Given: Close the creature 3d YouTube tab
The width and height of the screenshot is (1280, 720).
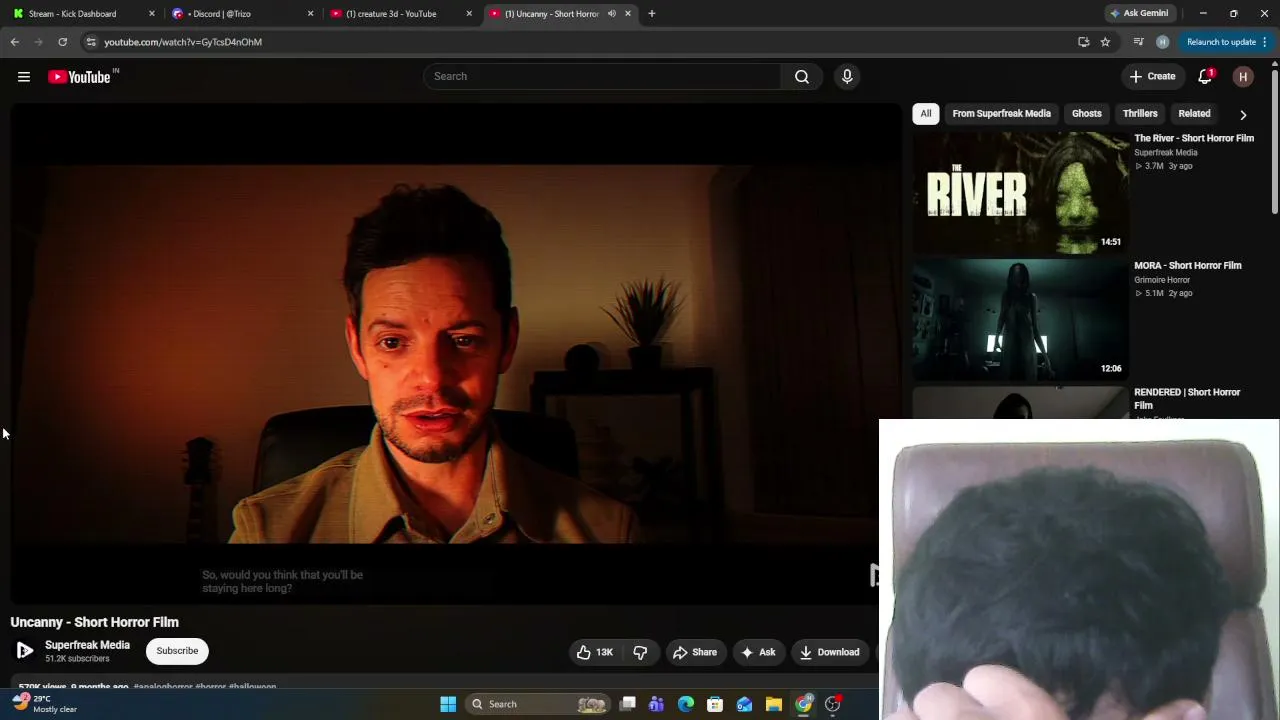Looking at the screenshot, I should pyautogui.click(x=469, y=14).
